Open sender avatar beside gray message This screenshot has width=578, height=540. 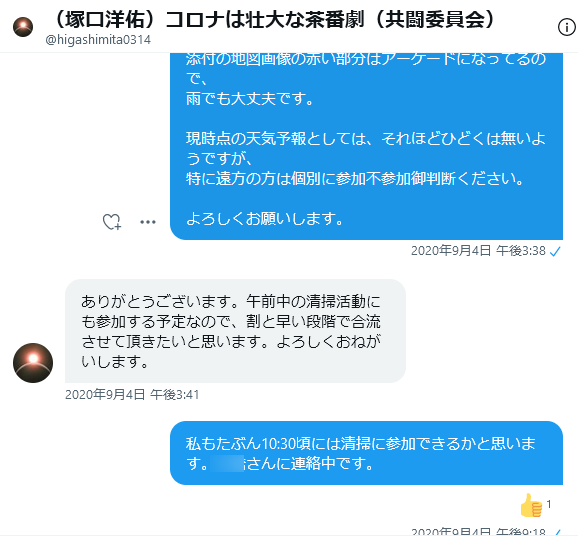pyautogui.click(x=33, y=363)
